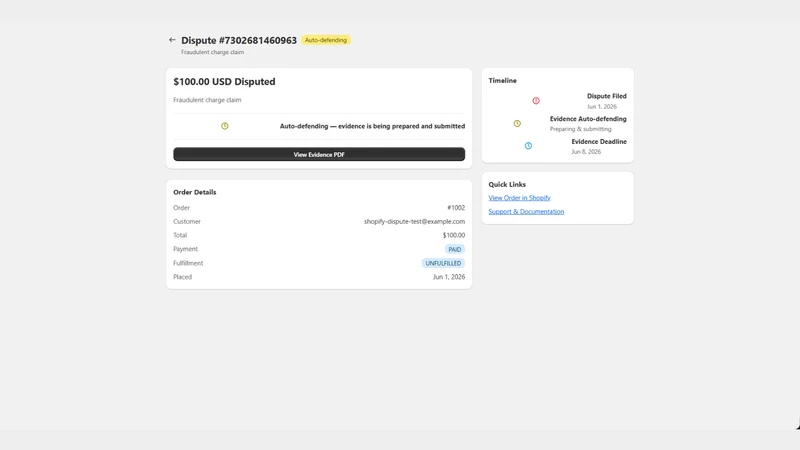Click the Evidence Deadline timeline entry

[598, 146]
